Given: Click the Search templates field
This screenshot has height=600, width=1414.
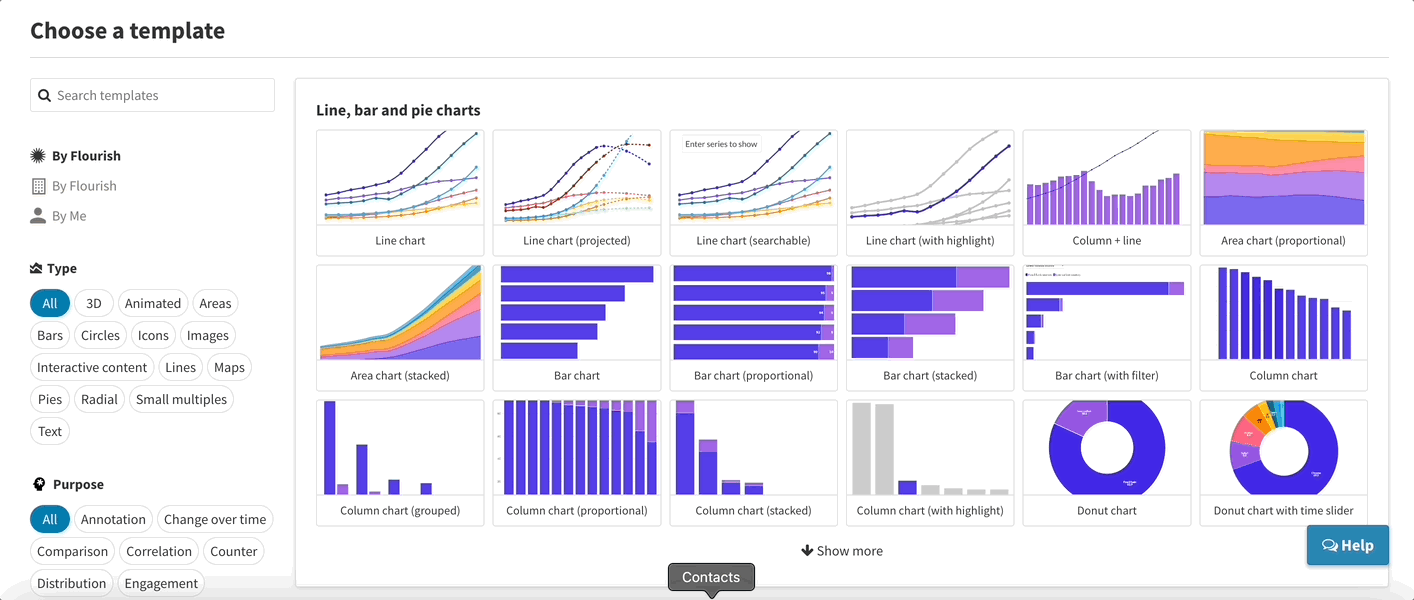Looking at the screenshot, I should pos(160,96).
